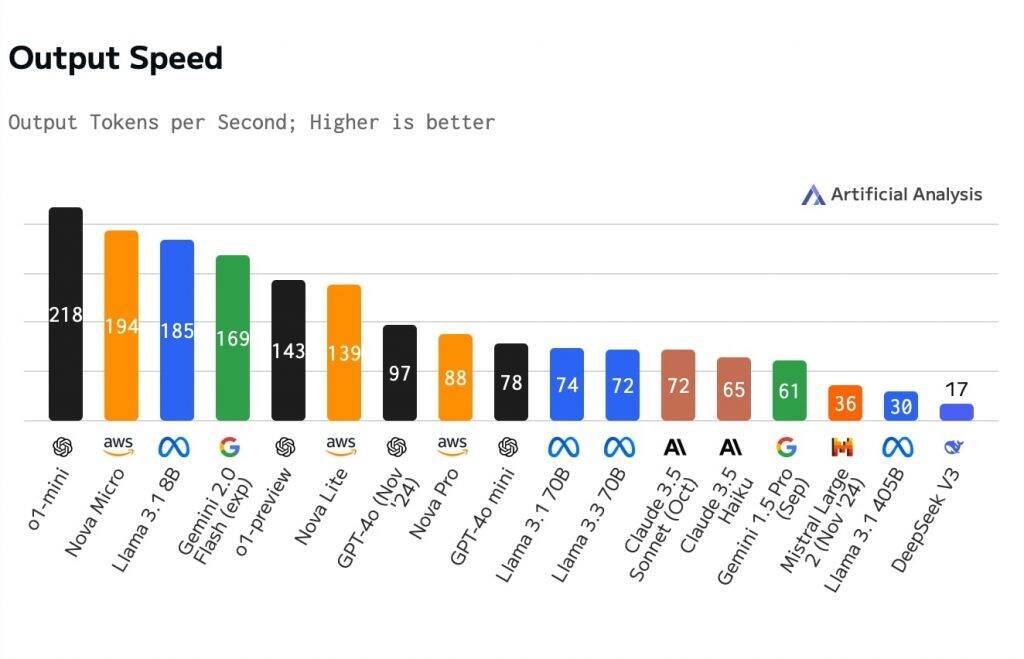Click the Google logo below the Gemini 2.0 Flash bar
1024x659 pixels.
coord(232,447)
